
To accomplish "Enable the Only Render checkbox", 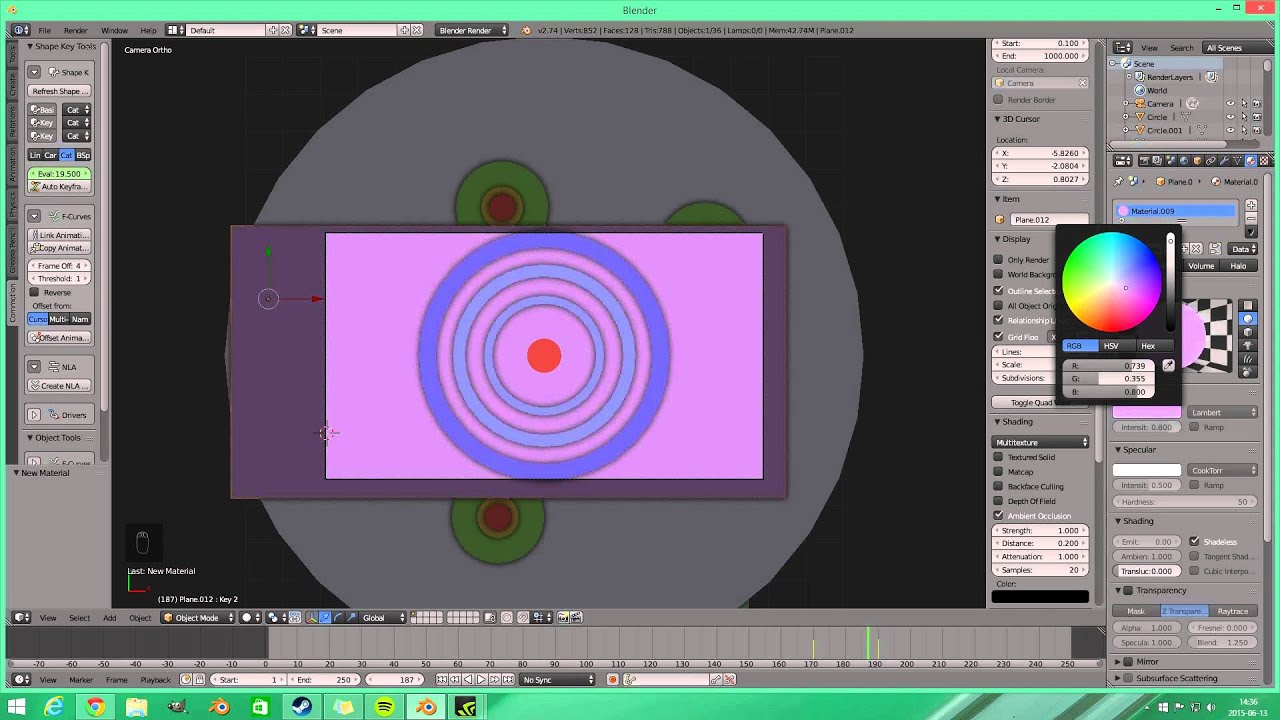I will tap(998, 260).
